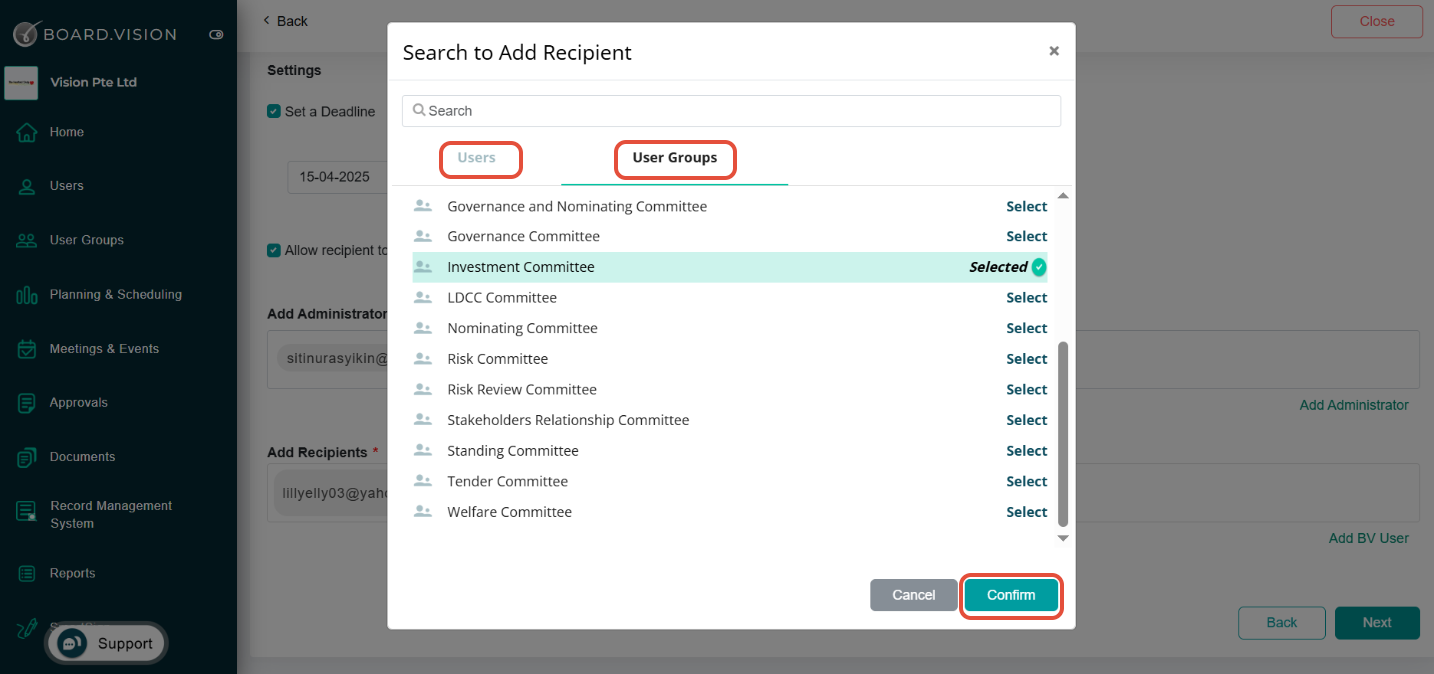Click the Documents sidebar icon

[27, 457]
